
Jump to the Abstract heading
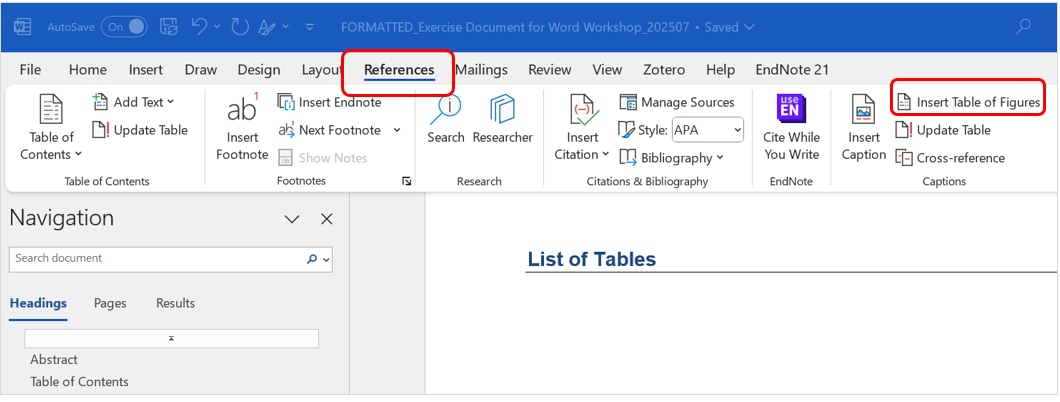54,360
